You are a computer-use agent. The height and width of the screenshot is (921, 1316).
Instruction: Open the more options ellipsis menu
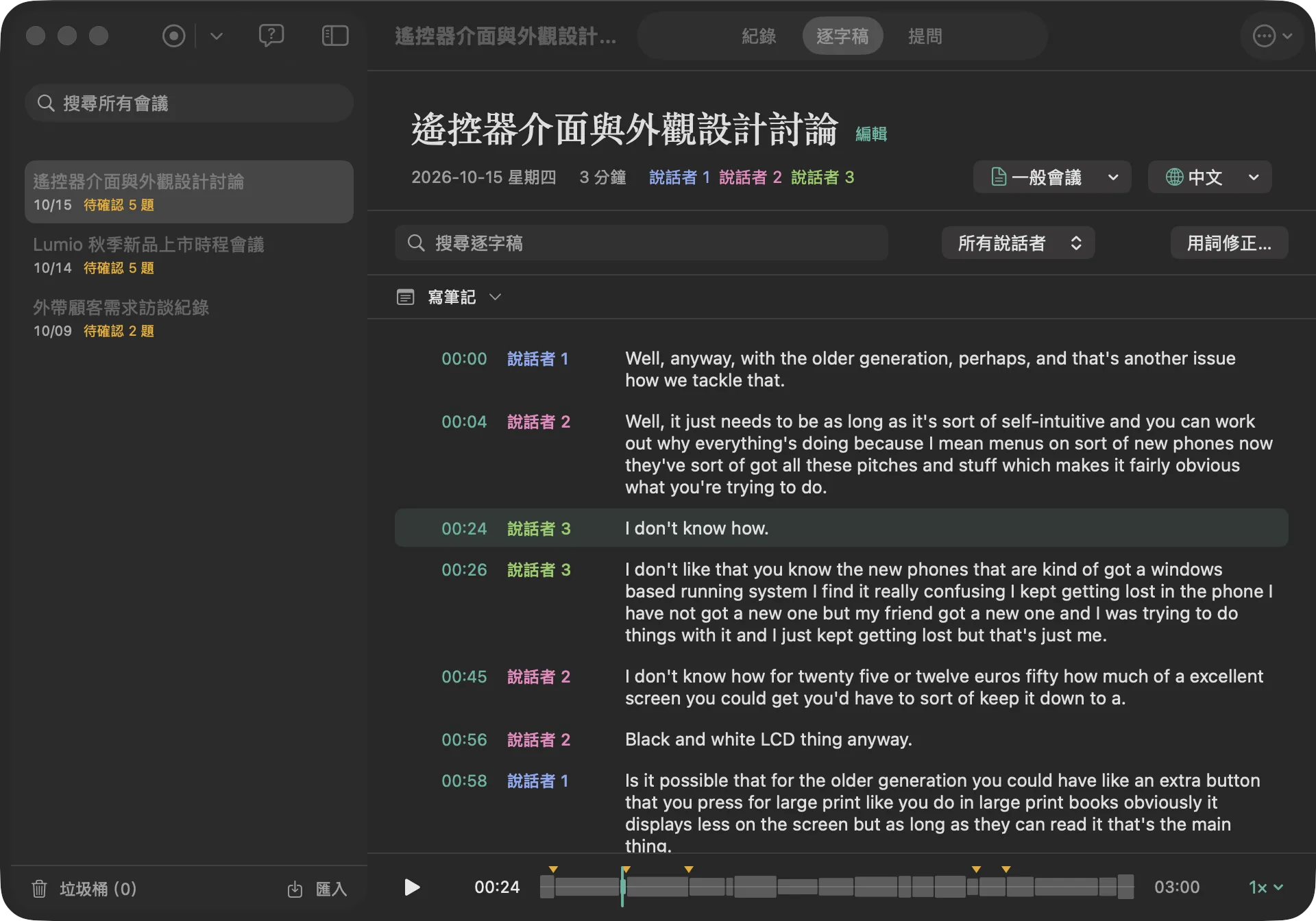pos(1272,36)
